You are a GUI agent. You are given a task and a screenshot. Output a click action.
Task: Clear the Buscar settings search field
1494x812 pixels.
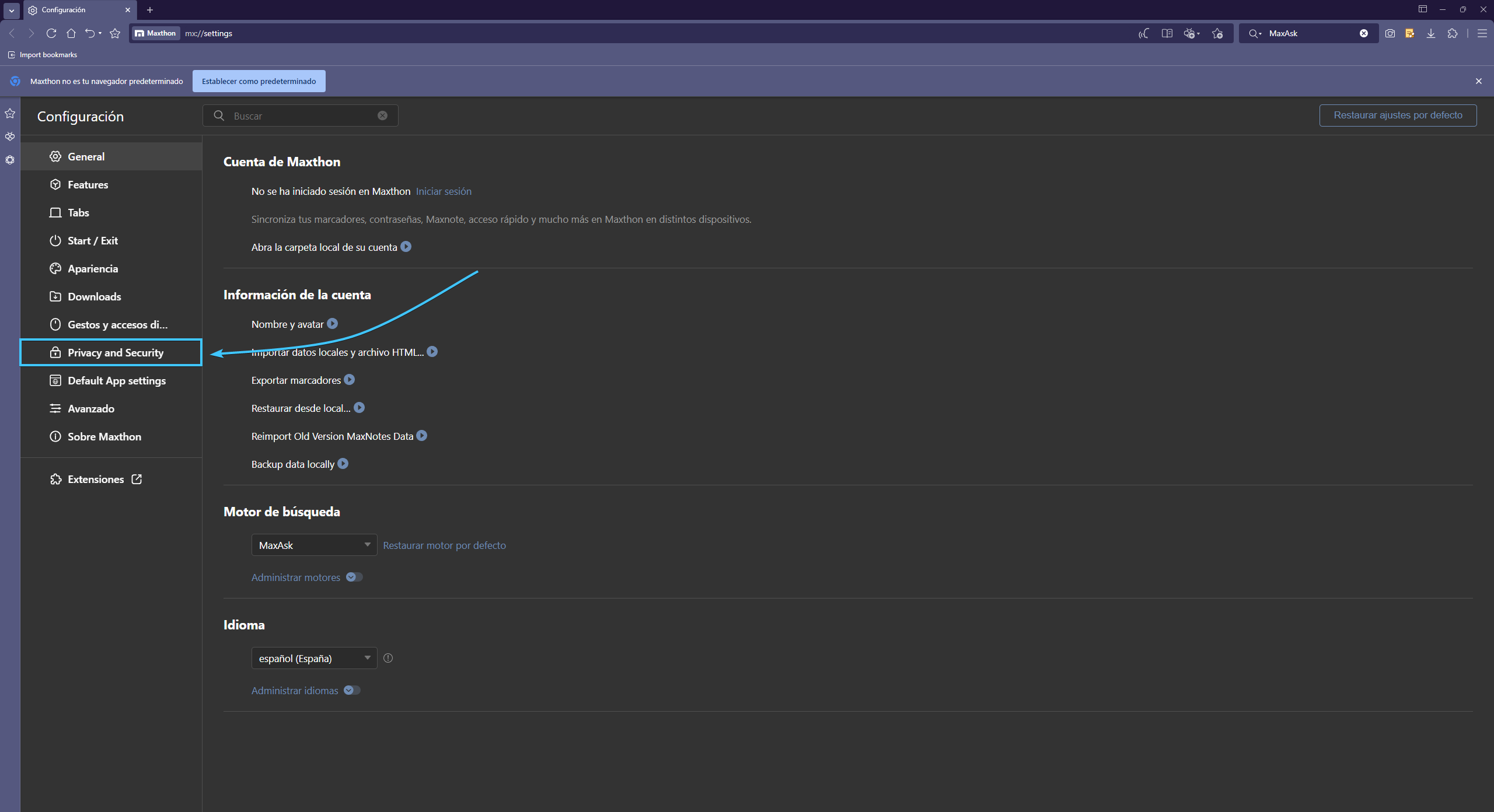(x=382, y=116)
